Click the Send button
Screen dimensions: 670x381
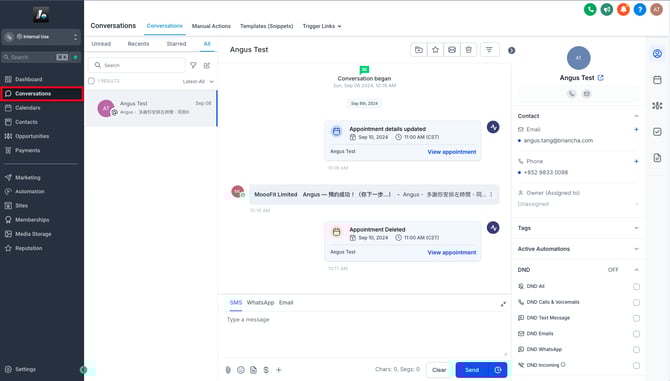472,370
